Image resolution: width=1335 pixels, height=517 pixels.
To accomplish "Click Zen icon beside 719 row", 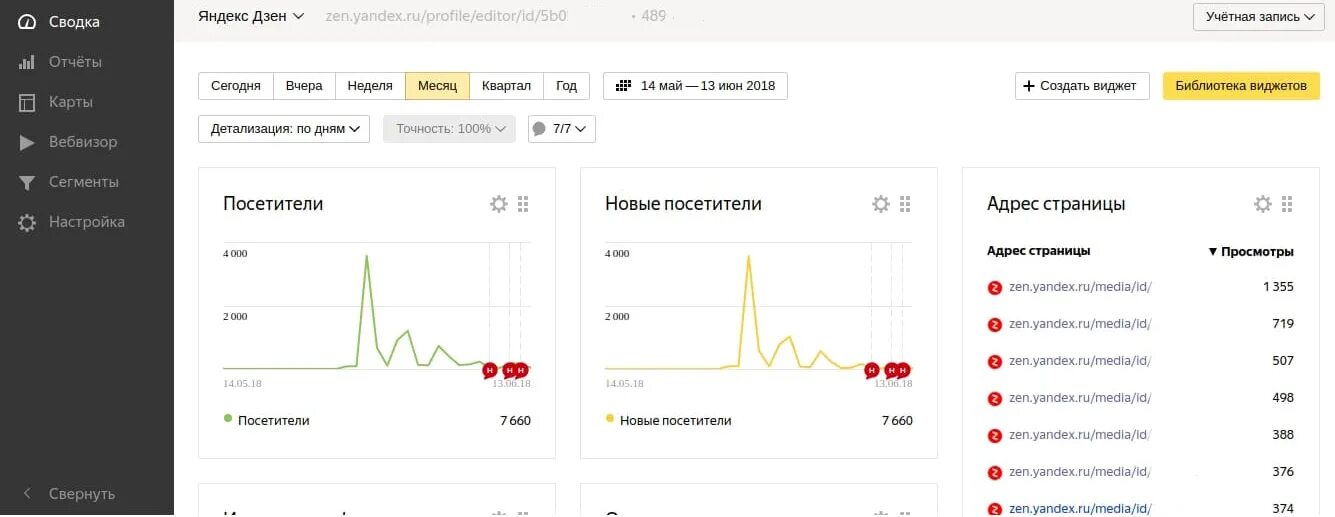I will [x=995, y=325].
